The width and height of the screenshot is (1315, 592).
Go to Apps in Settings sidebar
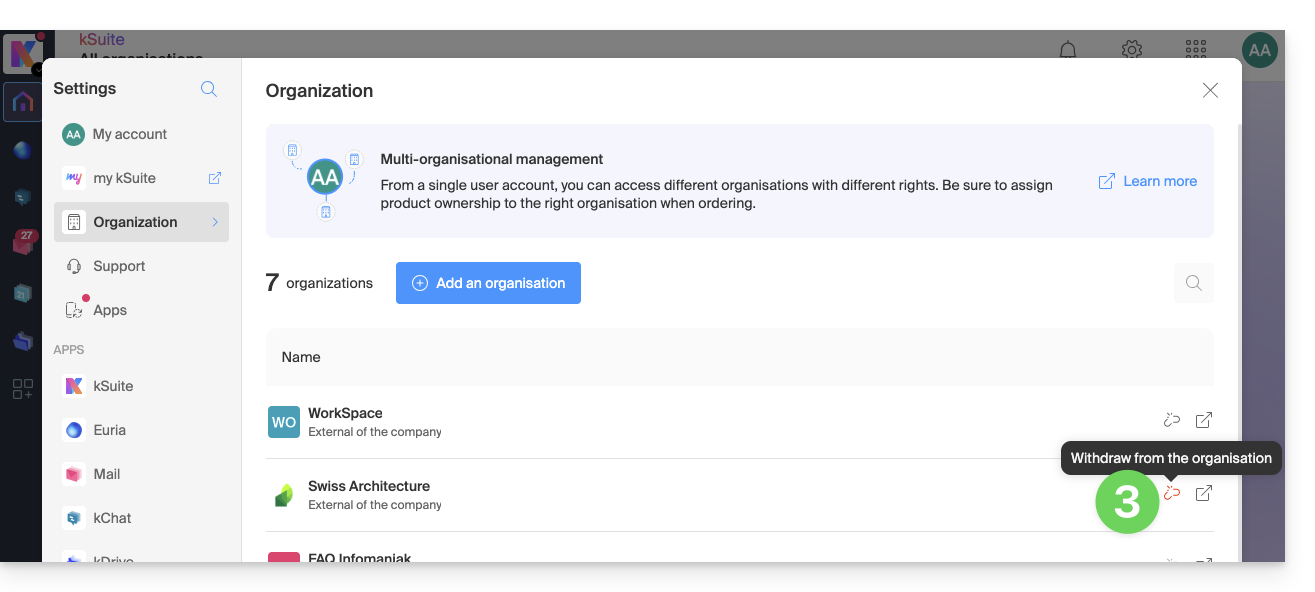(109, 310)
